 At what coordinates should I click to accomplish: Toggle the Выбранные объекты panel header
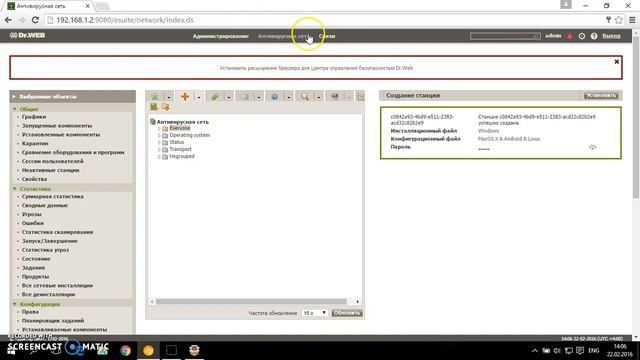click(x=73, y=96)
